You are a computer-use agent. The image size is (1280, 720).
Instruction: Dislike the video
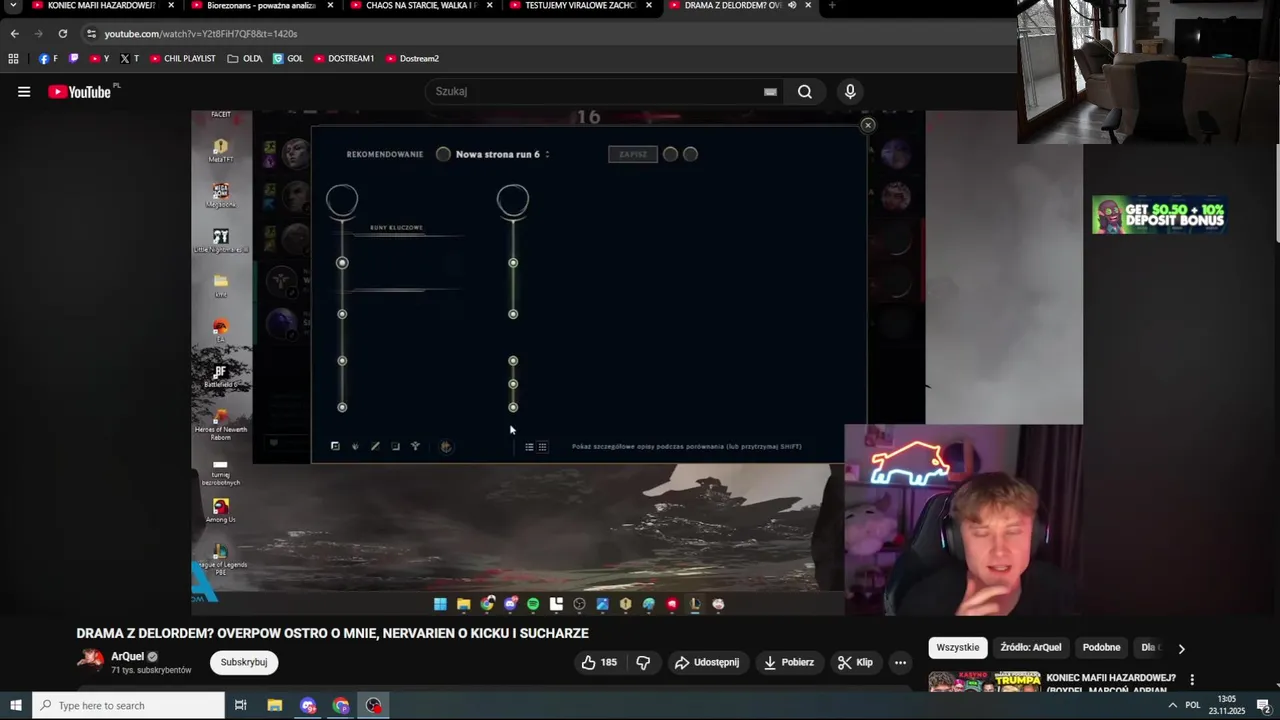point(643,662)
